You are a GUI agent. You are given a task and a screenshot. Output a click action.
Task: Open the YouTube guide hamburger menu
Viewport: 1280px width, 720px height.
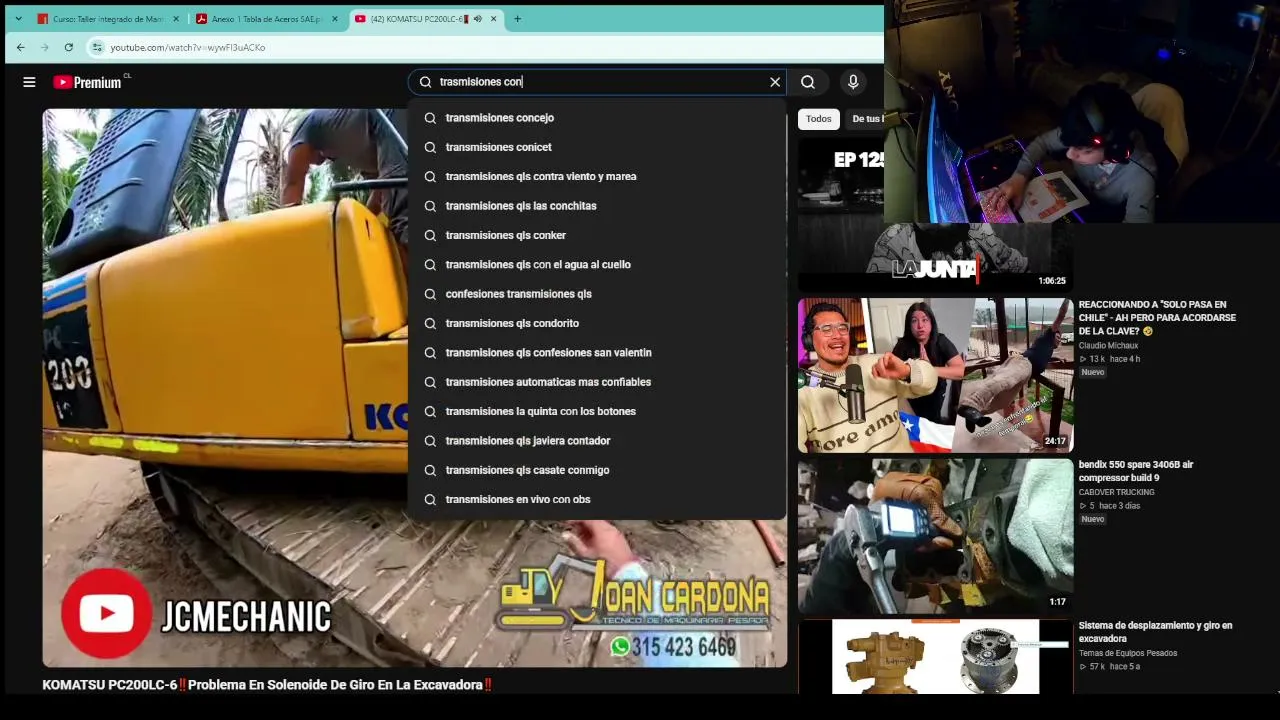pos(29,82)
